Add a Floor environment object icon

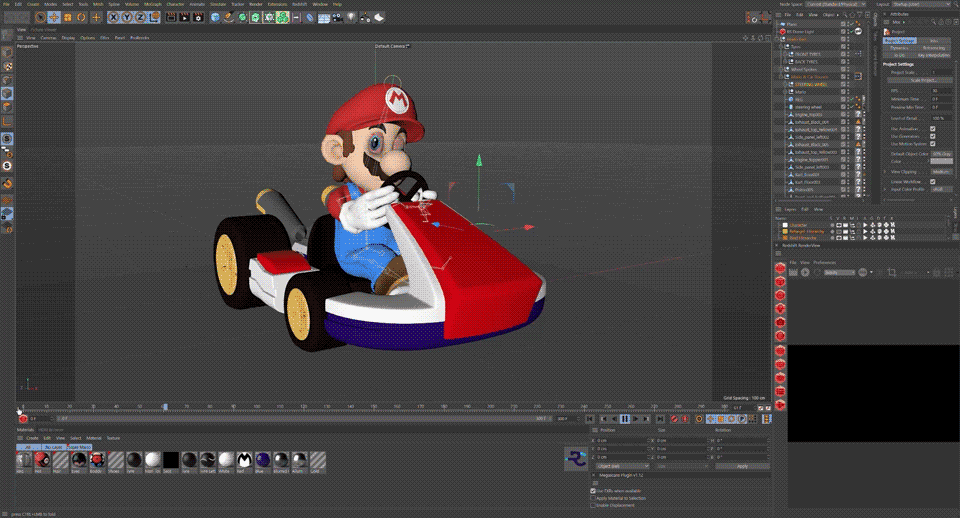click(x=323, y=17)
